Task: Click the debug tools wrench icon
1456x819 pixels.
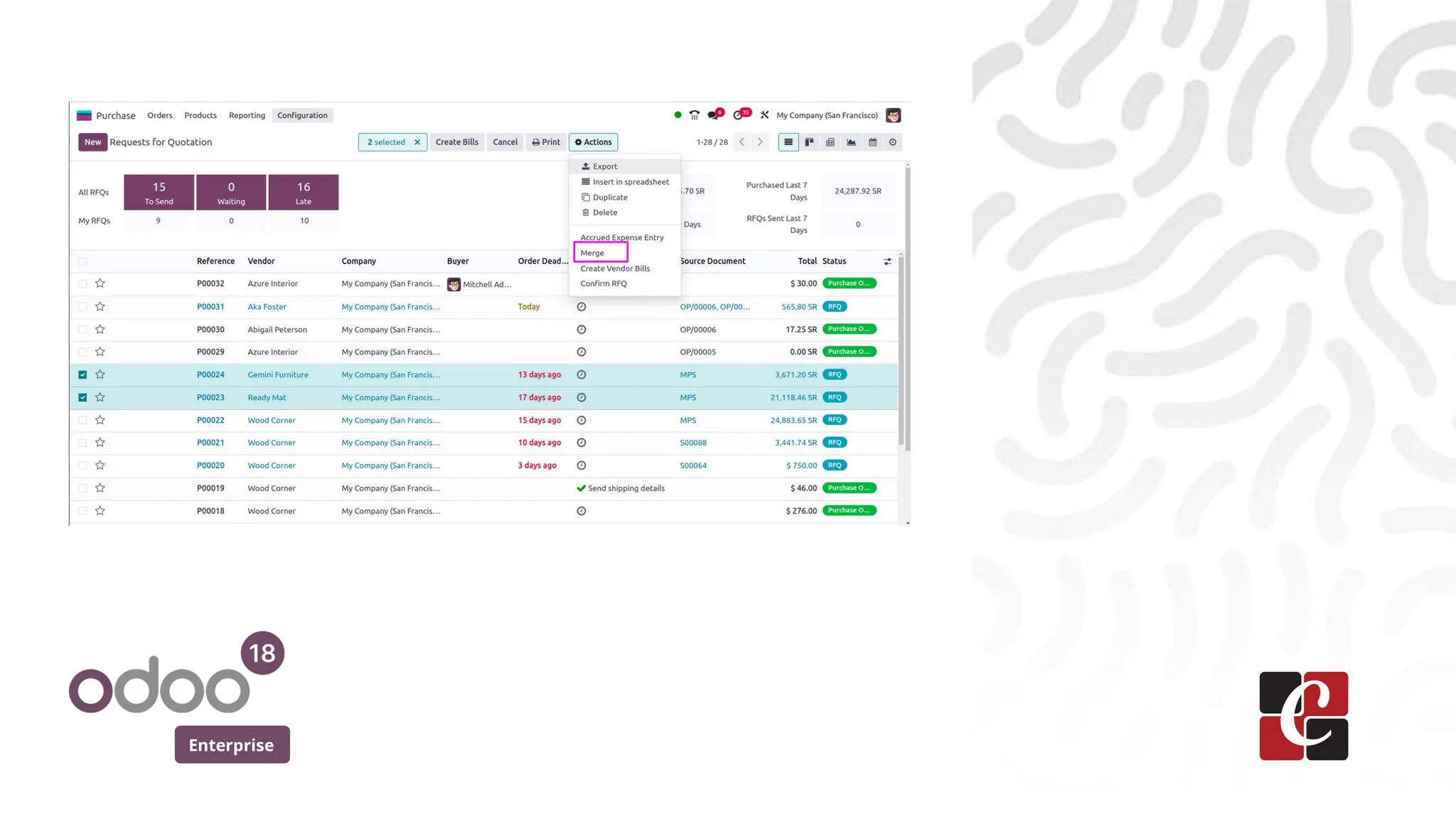Action: pos(764,115)
